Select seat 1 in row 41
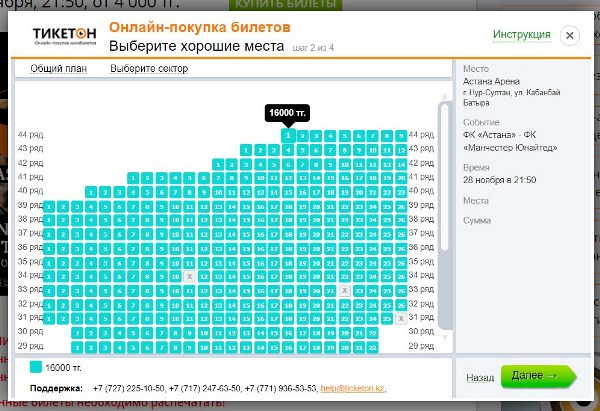Screen dimensions: 600x411 coord(133,178)
